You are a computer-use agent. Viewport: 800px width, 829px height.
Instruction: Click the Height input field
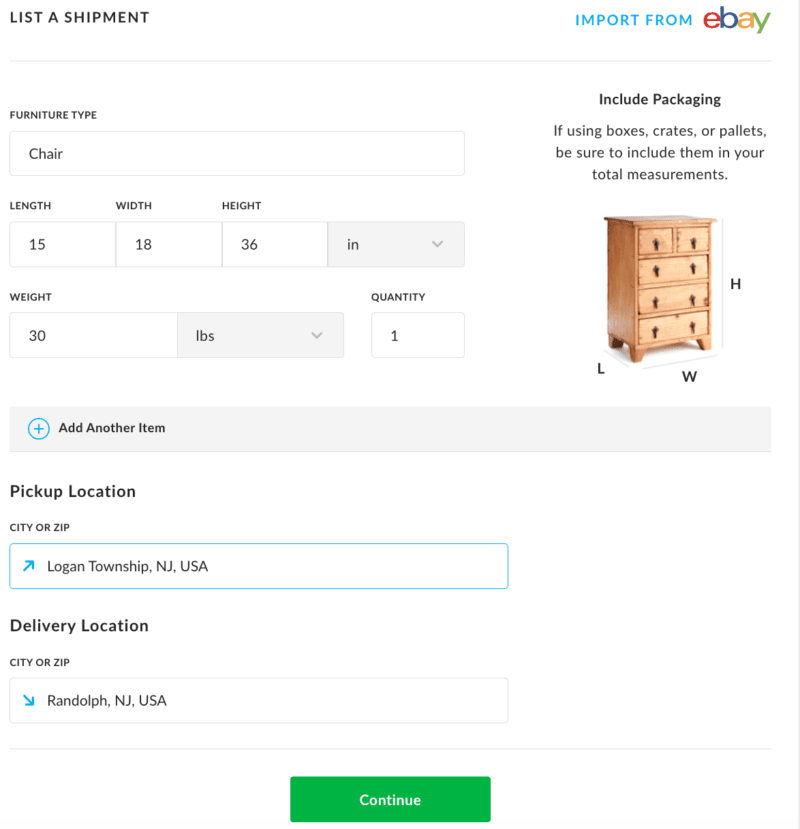tap(274, 244)
